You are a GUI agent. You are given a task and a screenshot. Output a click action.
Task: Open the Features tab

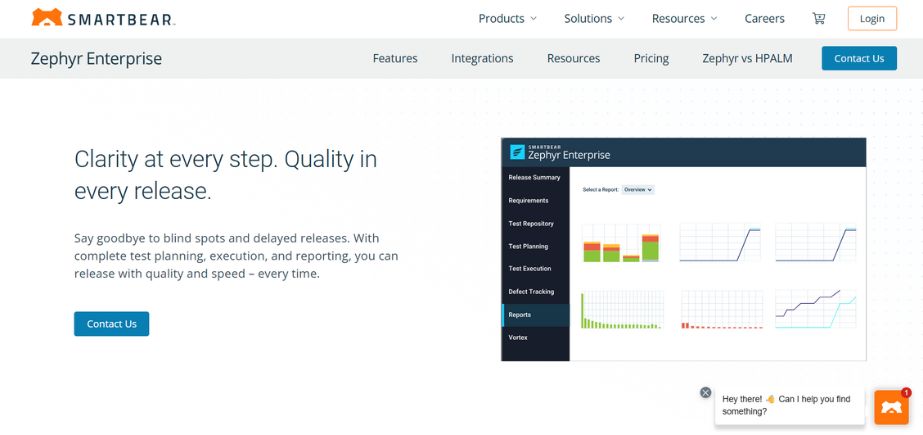tap(395, 58)
